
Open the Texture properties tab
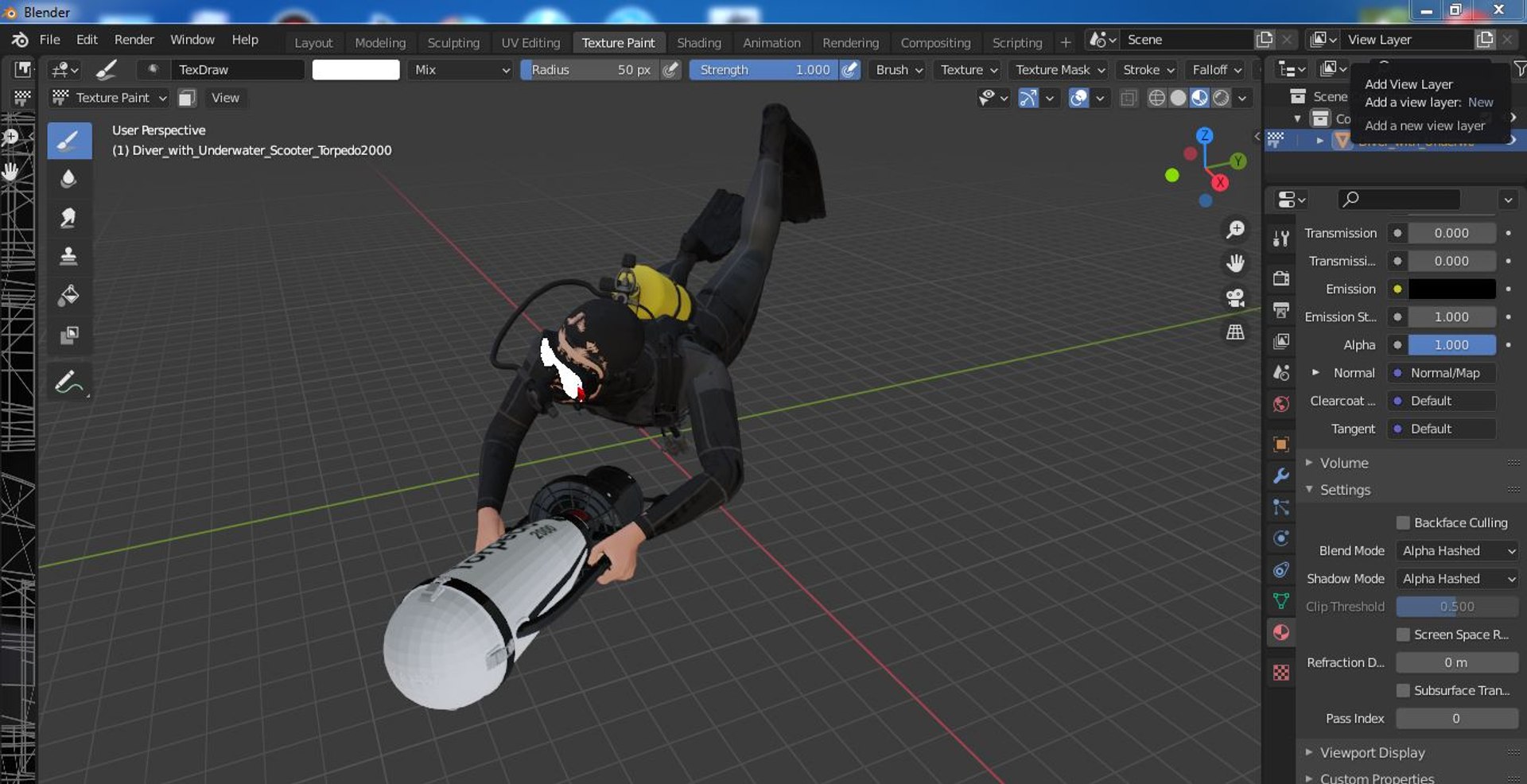pos(1280,673)
